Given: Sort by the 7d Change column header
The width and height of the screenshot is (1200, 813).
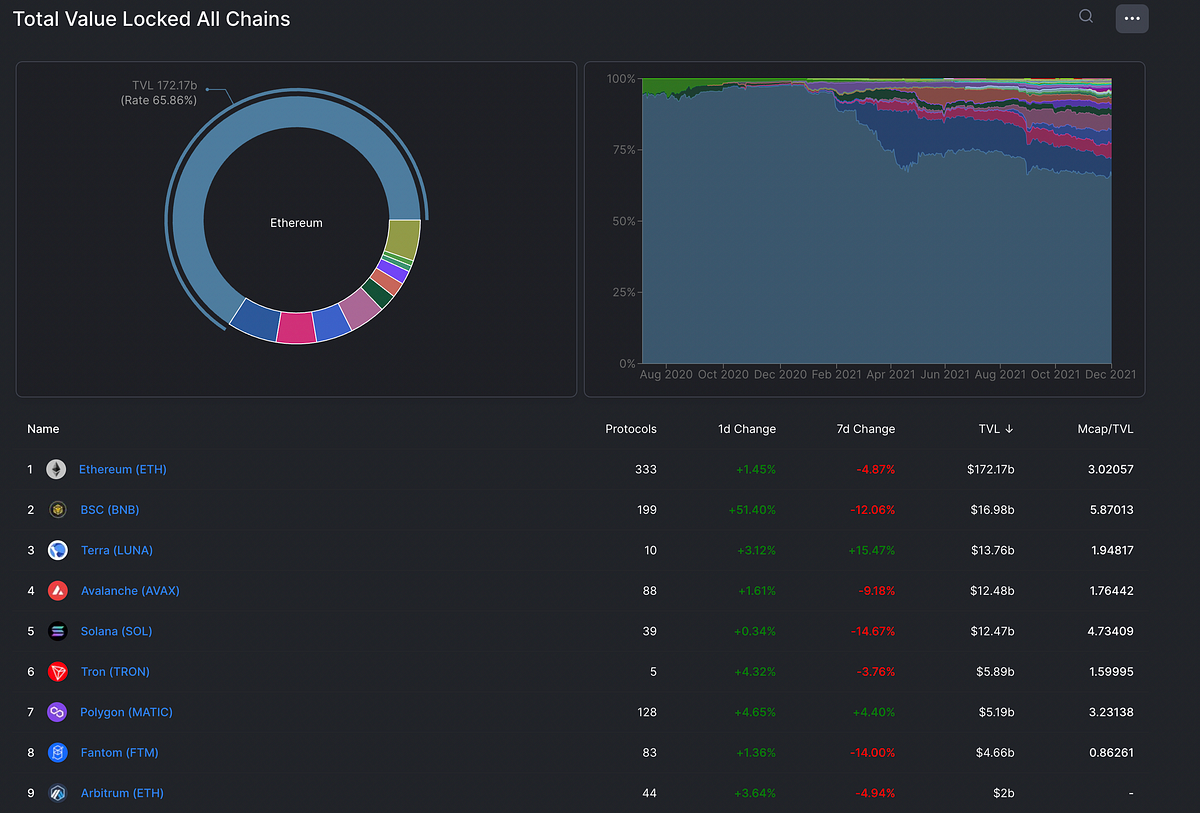Looking at the screenshot, I should (x=866, y=429).
